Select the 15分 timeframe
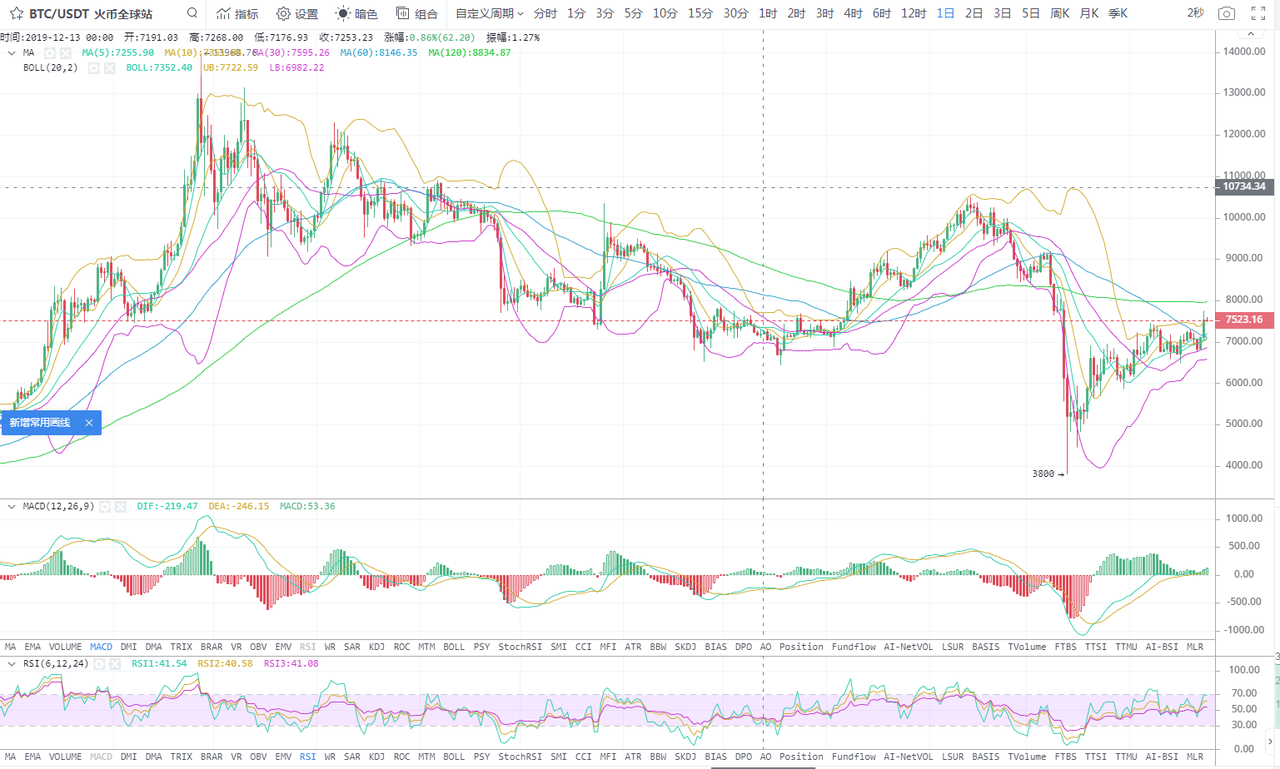 700,14
